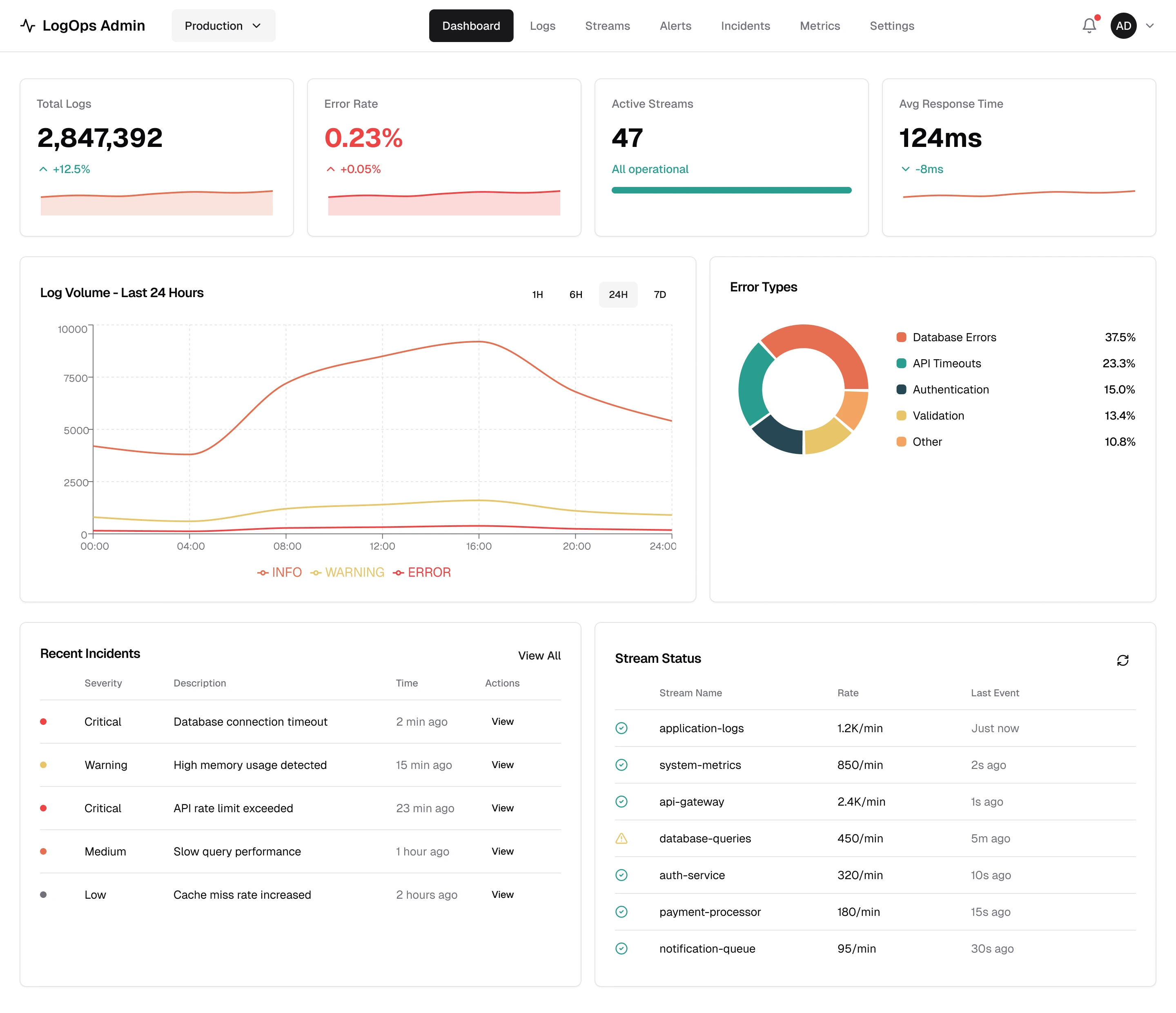Toggle the ERROR series in chart legend

[422, 572]
